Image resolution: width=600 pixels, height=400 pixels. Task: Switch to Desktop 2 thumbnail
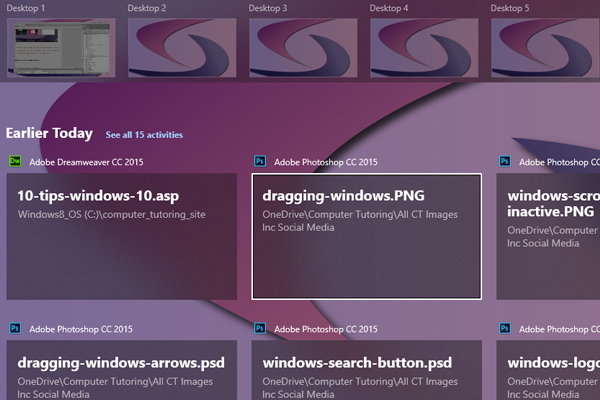(x=182, y=48)
